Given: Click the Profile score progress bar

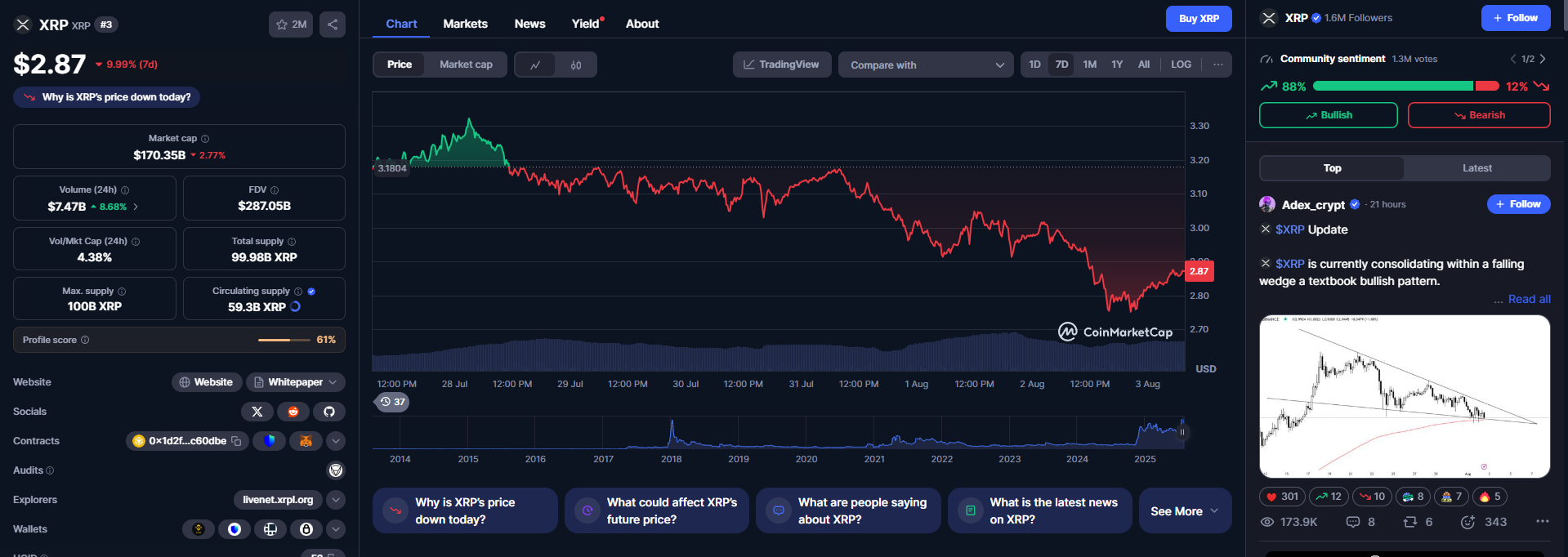Looking at the screenshot, I should pyautogui.click(x=285, y=340).
